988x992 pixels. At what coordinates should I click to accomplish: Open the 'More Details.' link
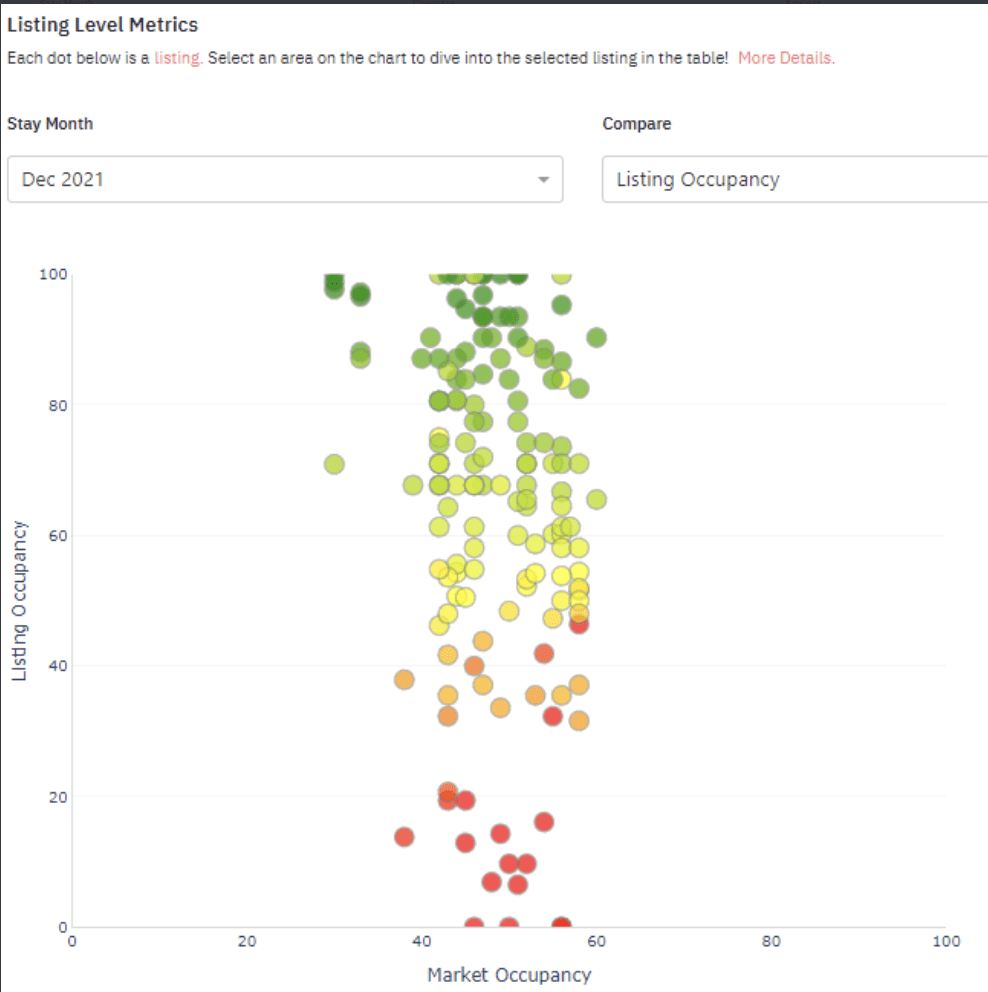pos(786,58)
